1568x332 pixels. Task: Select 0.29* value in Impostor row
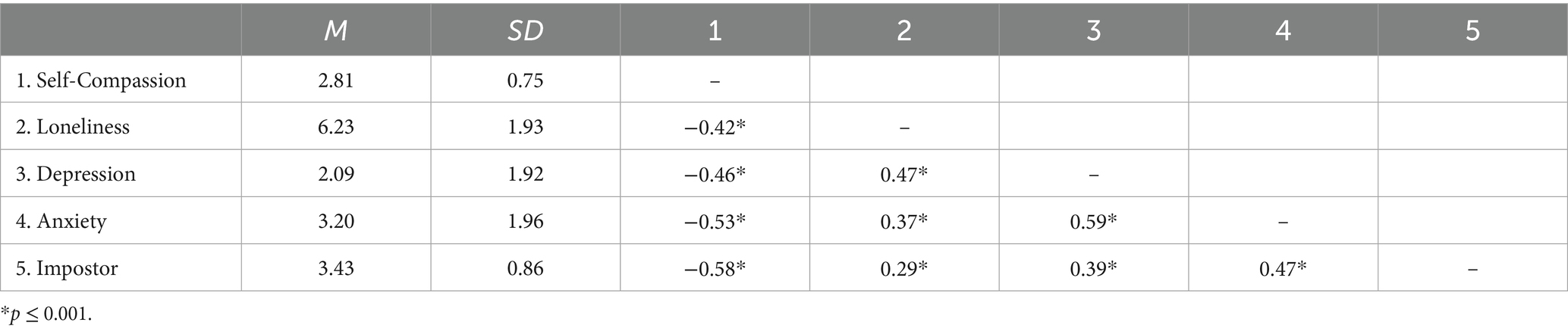point(904,268)
